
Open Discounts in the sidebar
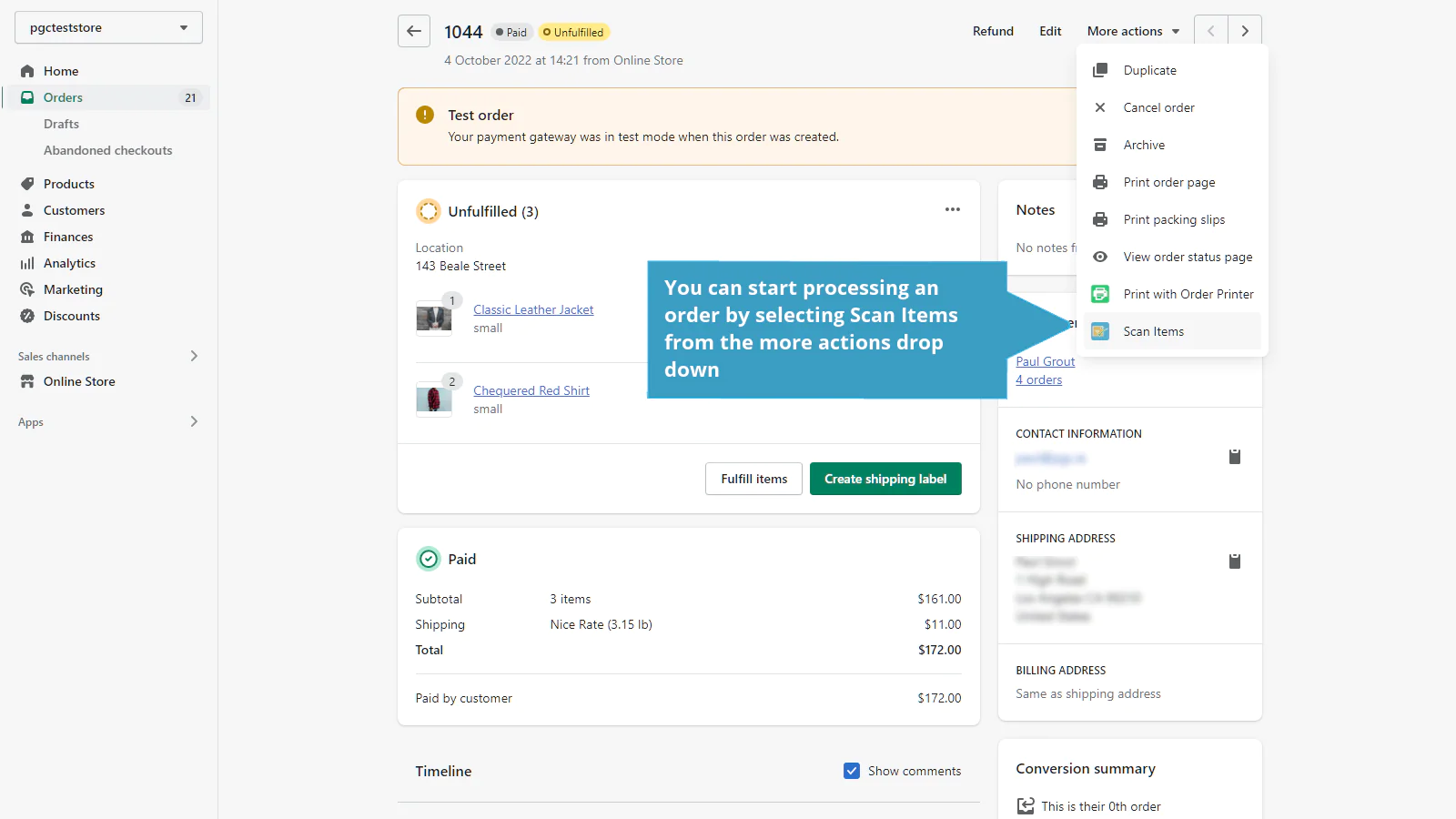pyautogui.click(x=72, y=316)
